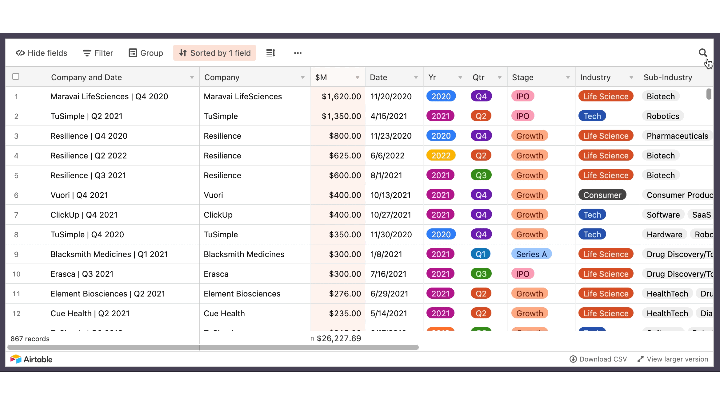Select Element Biosciences | Q2 2021 cell
The height and width of the screenshot is (405, 720).
coord(107,294)
